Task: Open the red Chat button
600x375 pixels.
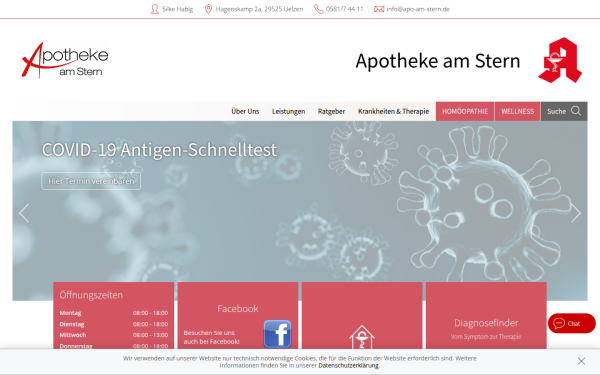Action: 572,323
